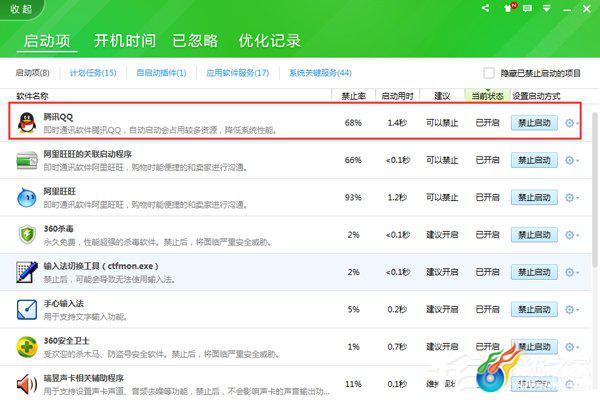Click 瑞昱声卡相关辅助程序 name text
This screenshot has width=600, height=400.
tap(84, 378)
